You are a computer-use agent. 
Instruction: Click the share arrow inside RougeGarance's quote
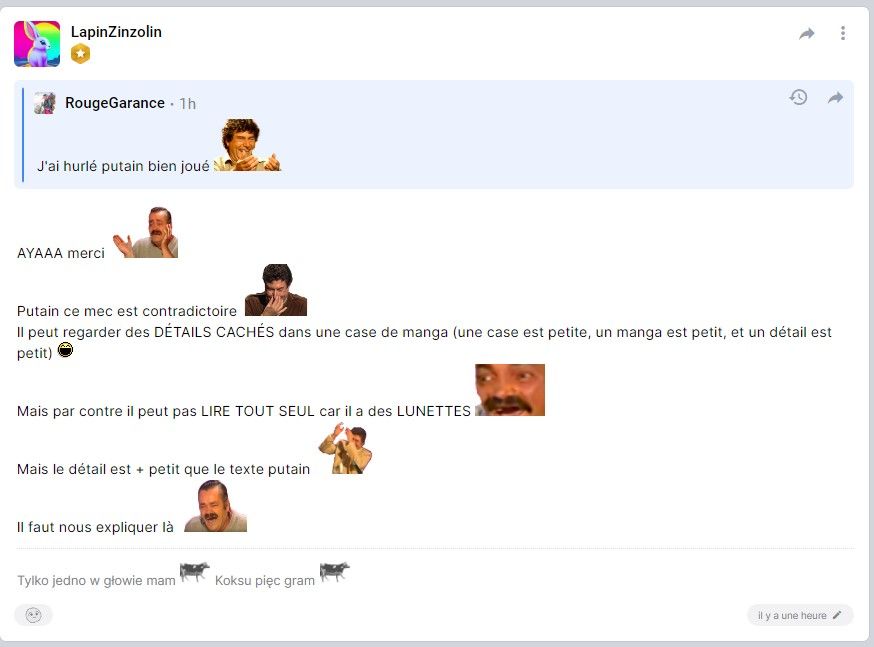pyautogui.click(x=836, y=98)
